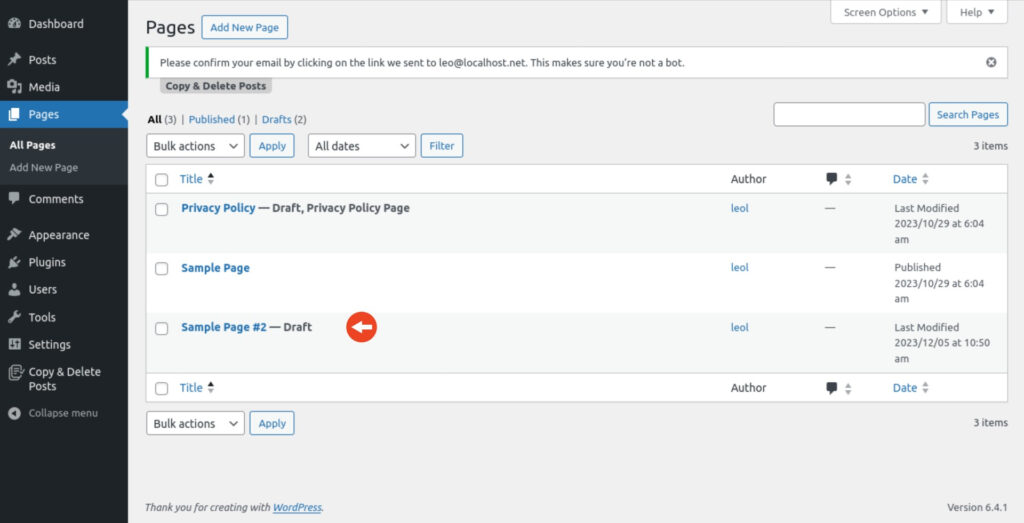This screenshot has height=523, width=1024.
Task: Click the Pages icon in sidebar
Action: point(14,114)
